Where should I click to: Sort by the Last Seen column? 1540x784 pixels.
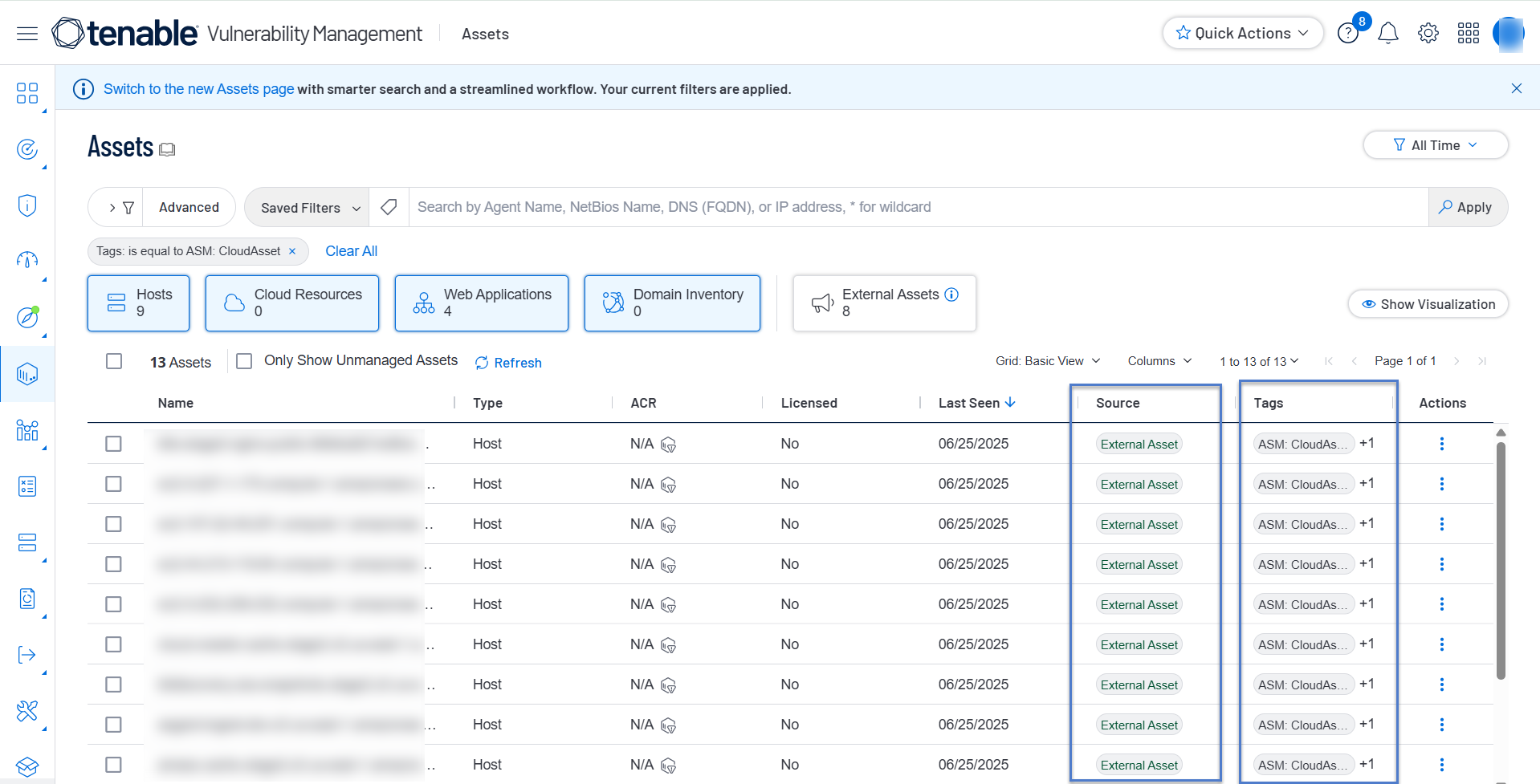pyautogui.click(x=977, y=403)
